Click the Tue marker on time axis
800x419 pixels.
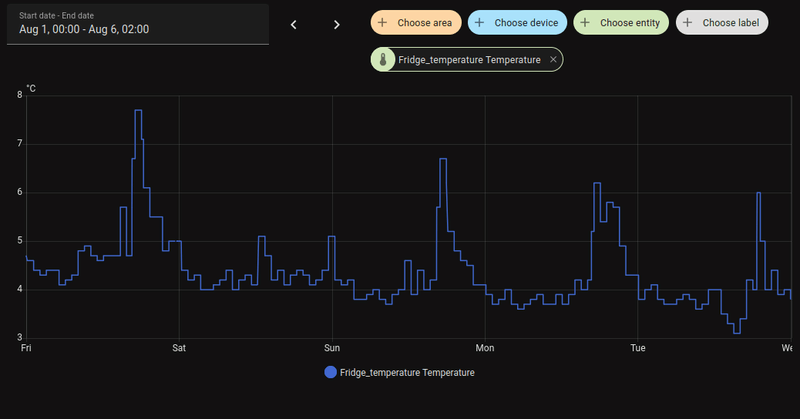coord(638,348)
